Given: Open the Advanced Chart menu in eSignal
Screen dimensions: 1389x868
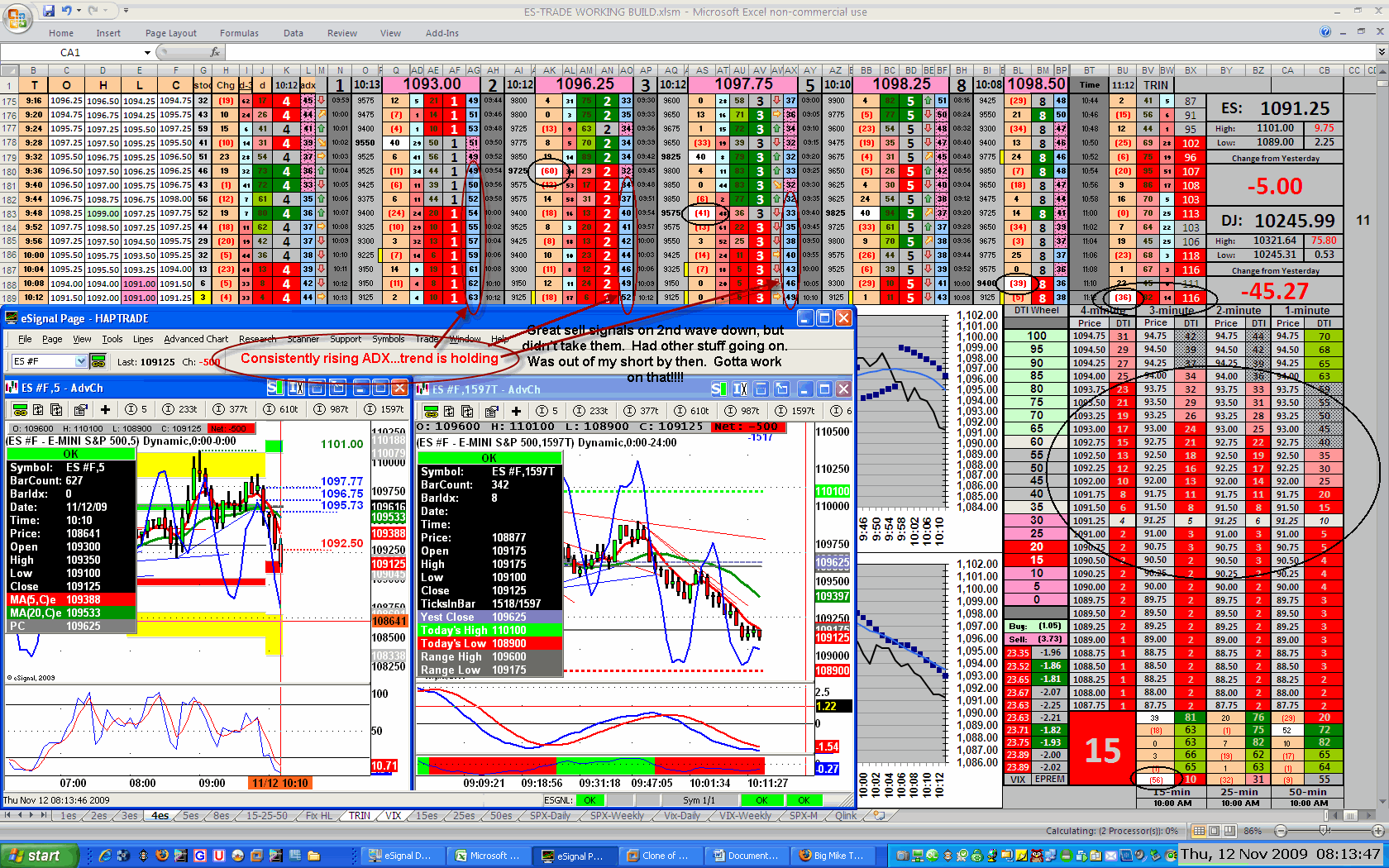Looking at the screenshot, I should click(196, 339).
